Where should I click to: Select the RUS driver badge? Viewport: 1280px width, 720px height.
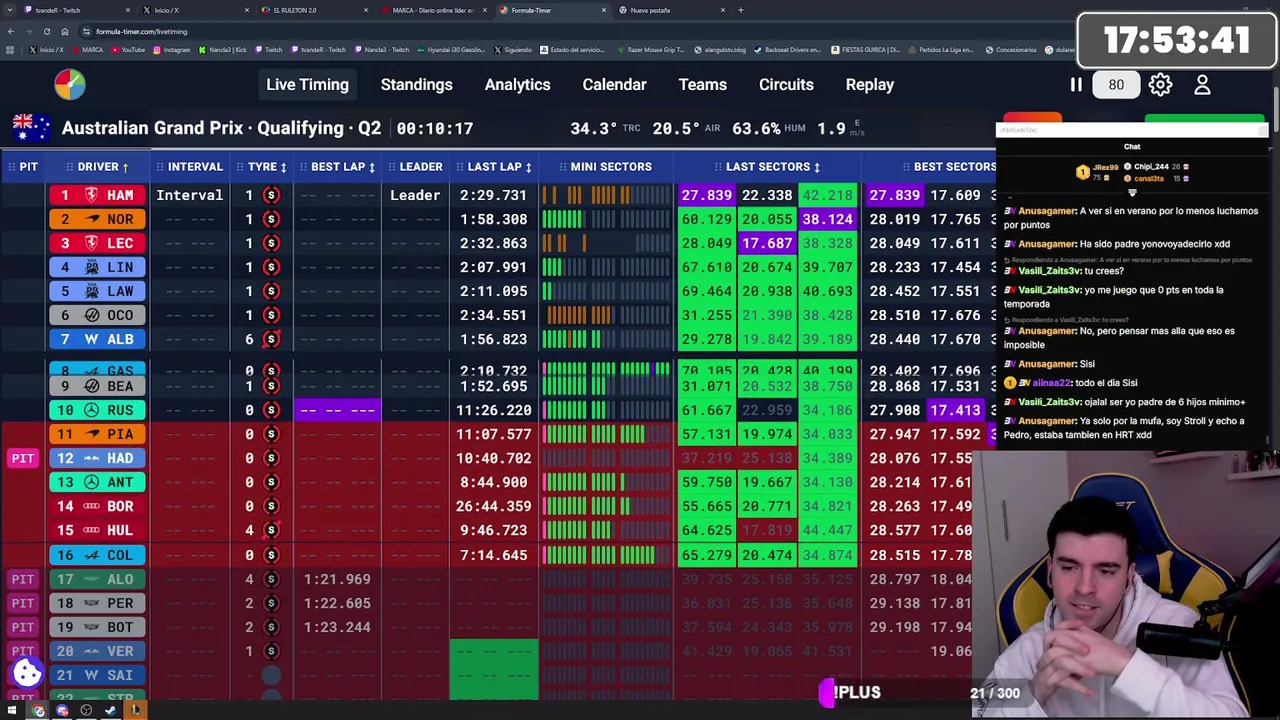click(x=97, y=410)
